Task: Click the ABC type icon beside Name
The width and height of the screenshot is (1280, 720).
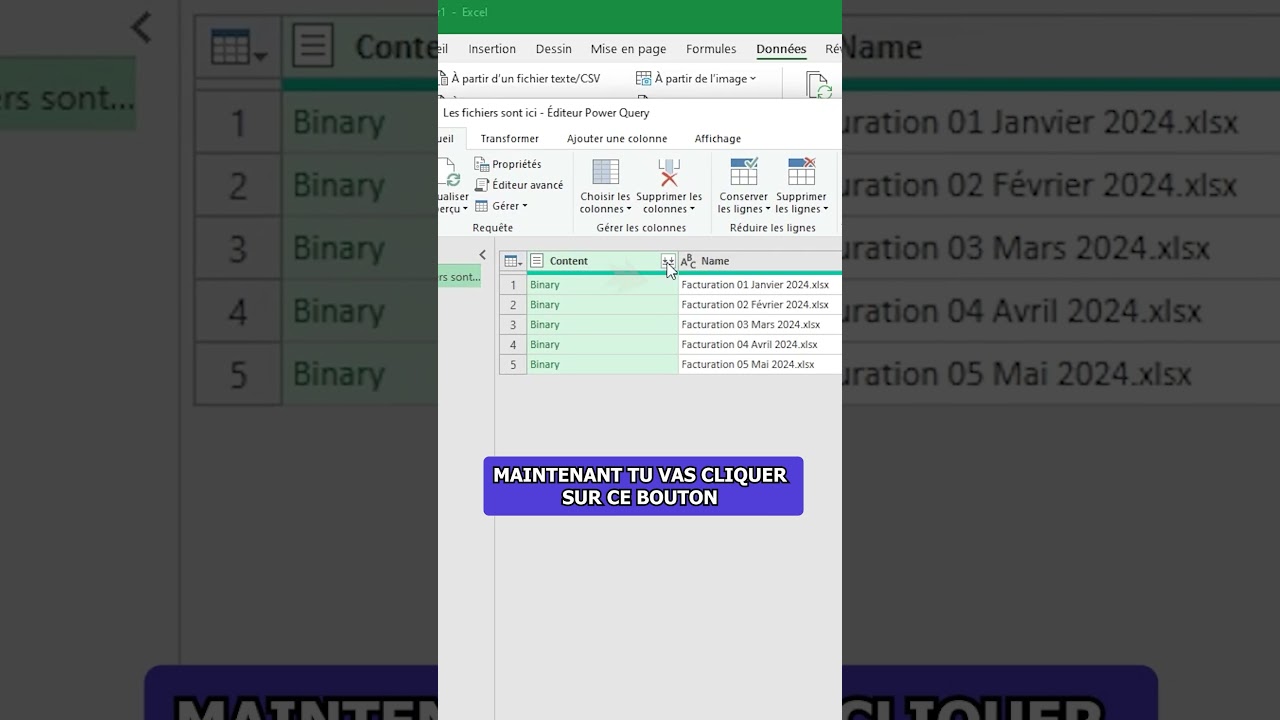Action: coord(688,261)
